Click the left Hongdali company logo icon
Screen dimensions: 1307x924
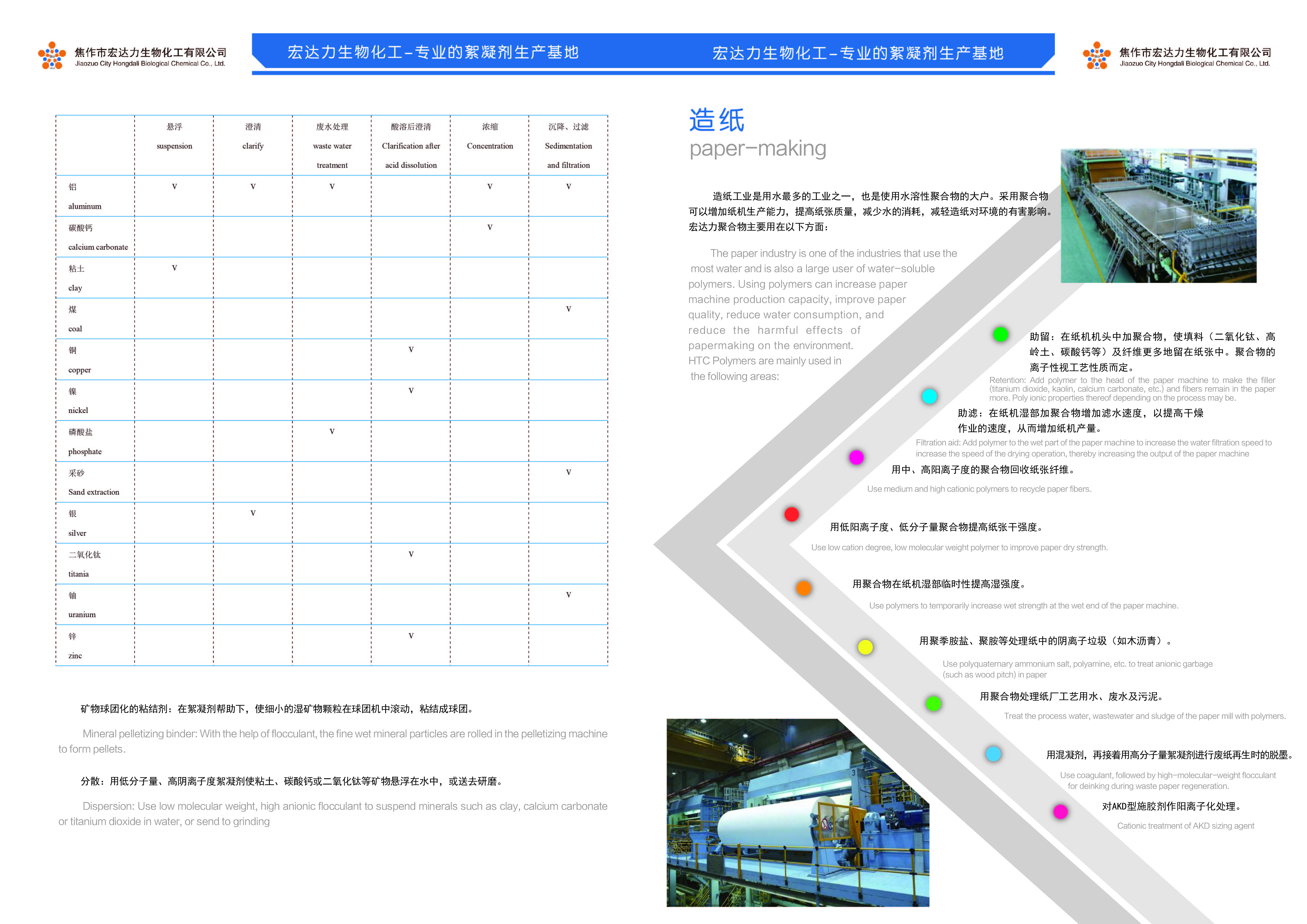click(x=52, y=56)
